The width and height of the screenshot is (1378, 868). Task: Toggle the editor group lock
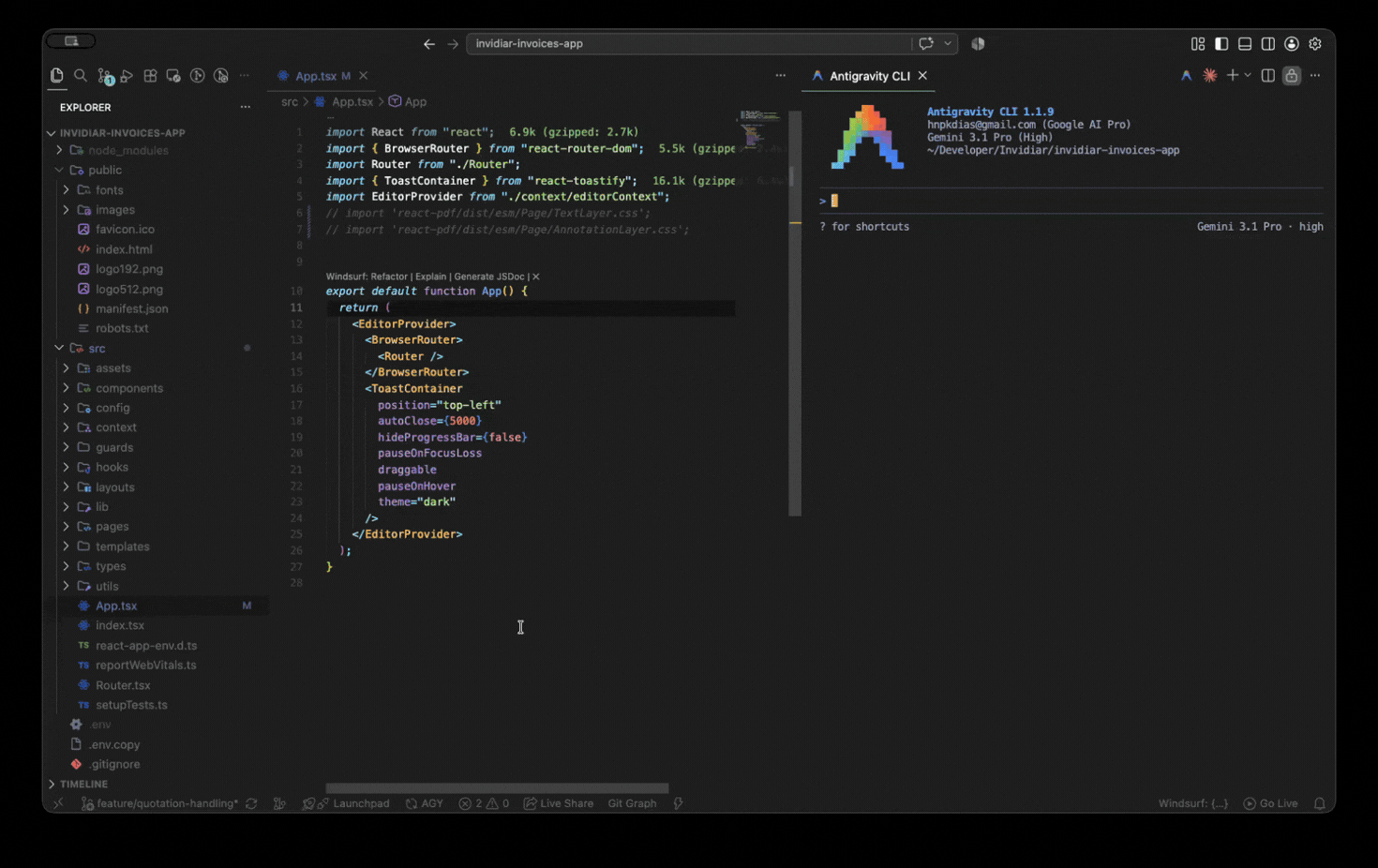tap(1292, 76)
